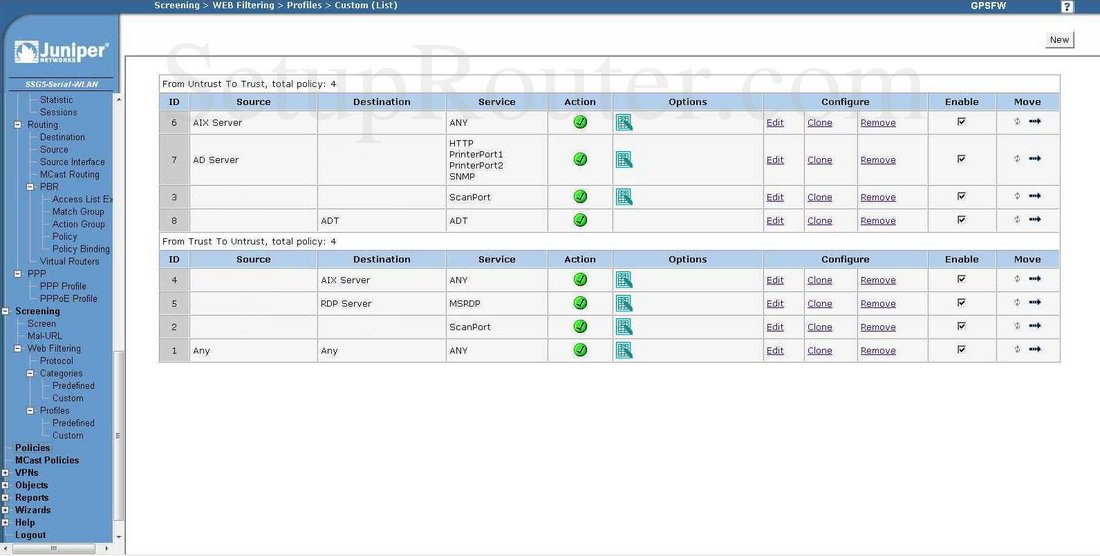Viewport: 1100px width, 556px height.
Task: Open options icon for policy ID 3
Action: [x=624, y=197]
